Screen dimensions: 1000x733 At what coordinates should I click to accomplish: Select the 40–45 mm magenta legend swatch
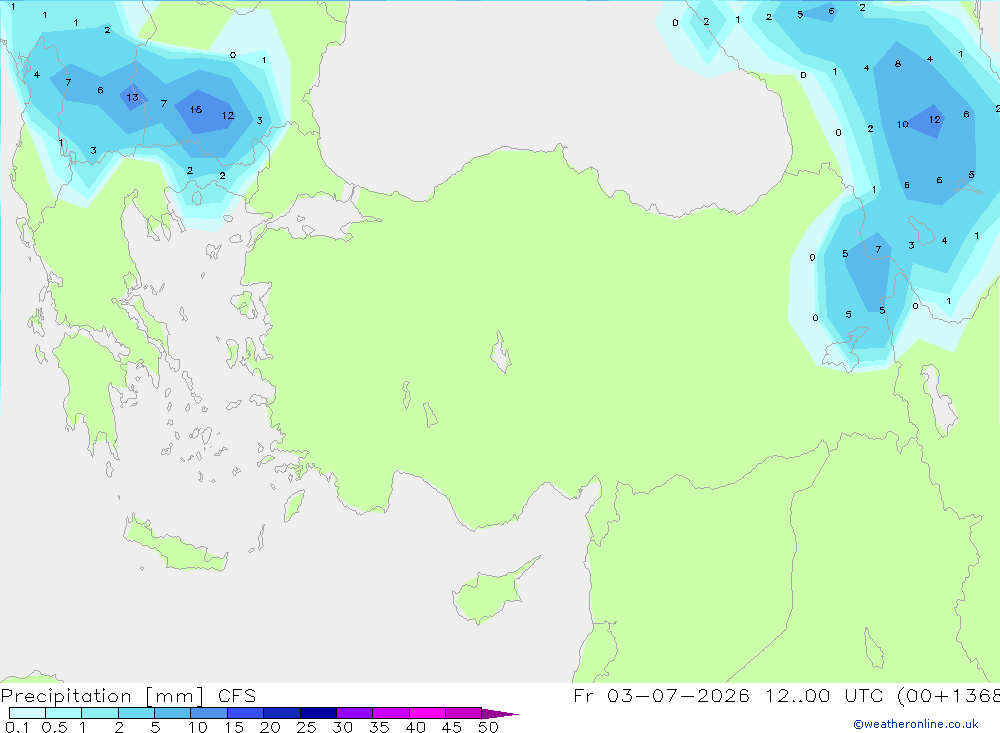click(427, 713)
